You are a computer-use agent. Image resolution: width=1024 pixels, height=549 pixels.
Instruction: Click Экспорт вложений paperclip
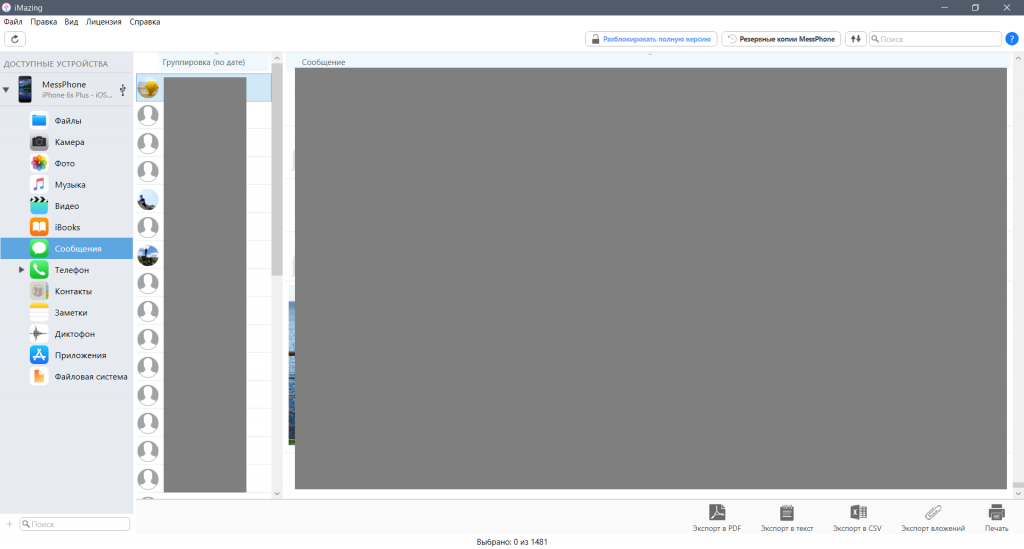933,518
